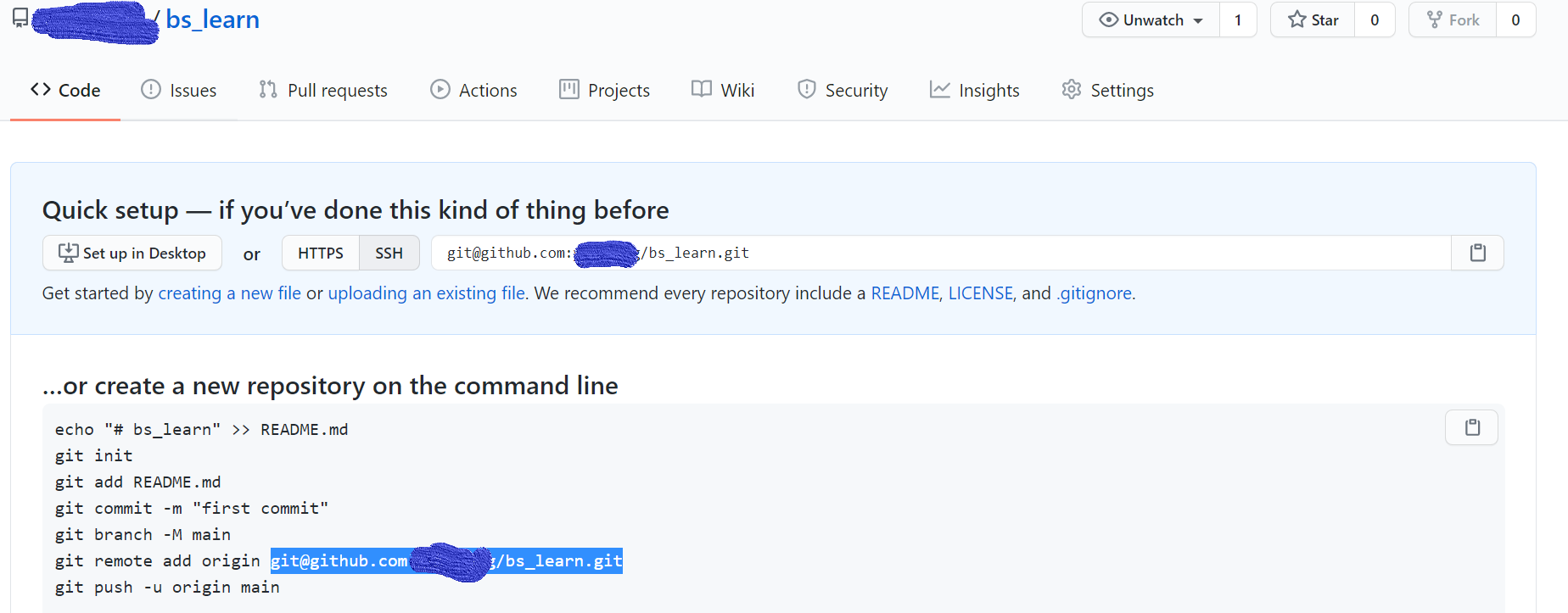This screenshot has width=1568, height=613.
Task: Click the echo README.md command line
Action: click(x=202, y=430)
